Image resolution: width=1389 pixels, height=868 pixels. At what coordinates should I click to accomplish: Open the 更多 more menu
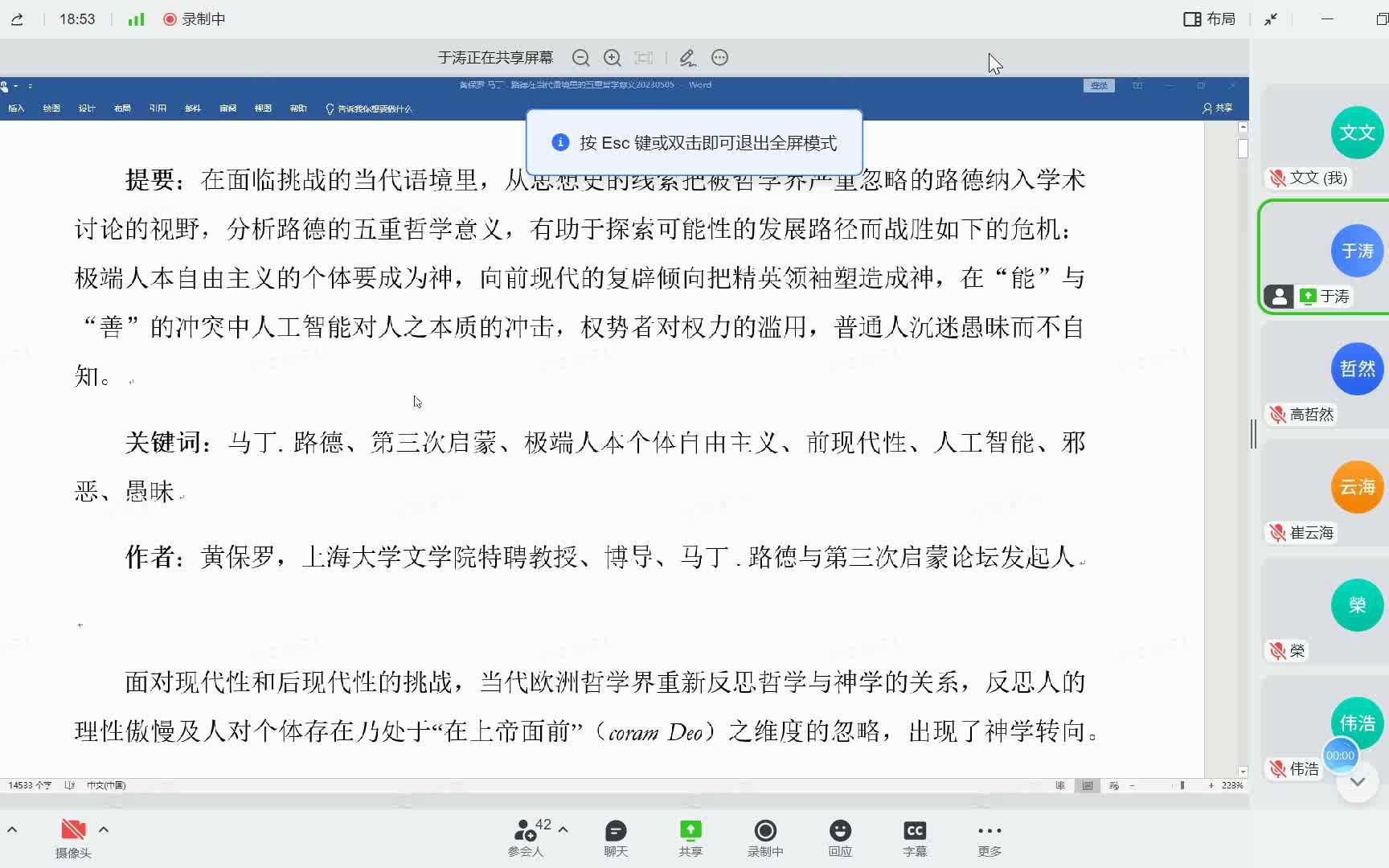pos(990,838)
